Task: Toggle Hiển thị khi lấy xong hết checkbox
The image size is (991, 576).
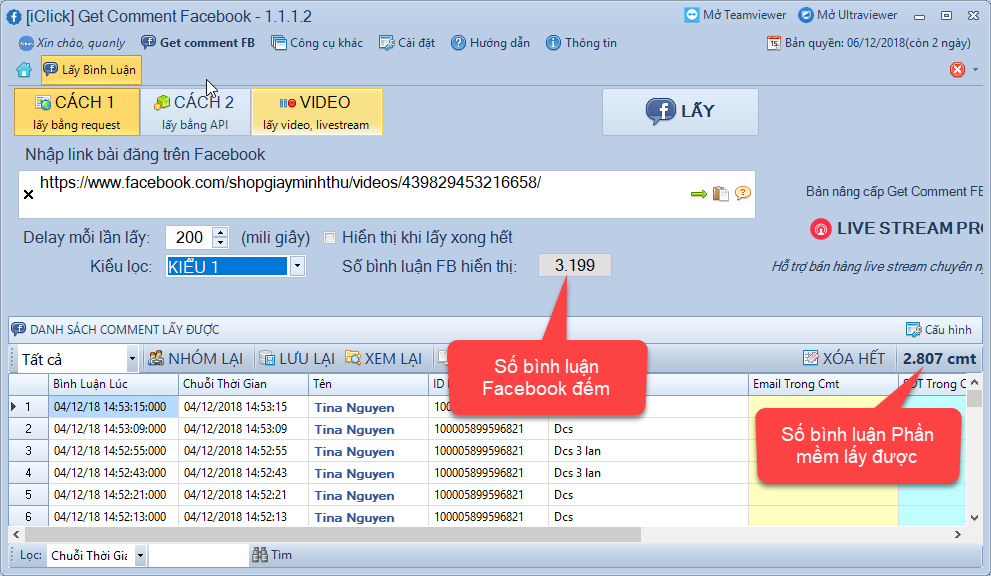Action: 329,238
